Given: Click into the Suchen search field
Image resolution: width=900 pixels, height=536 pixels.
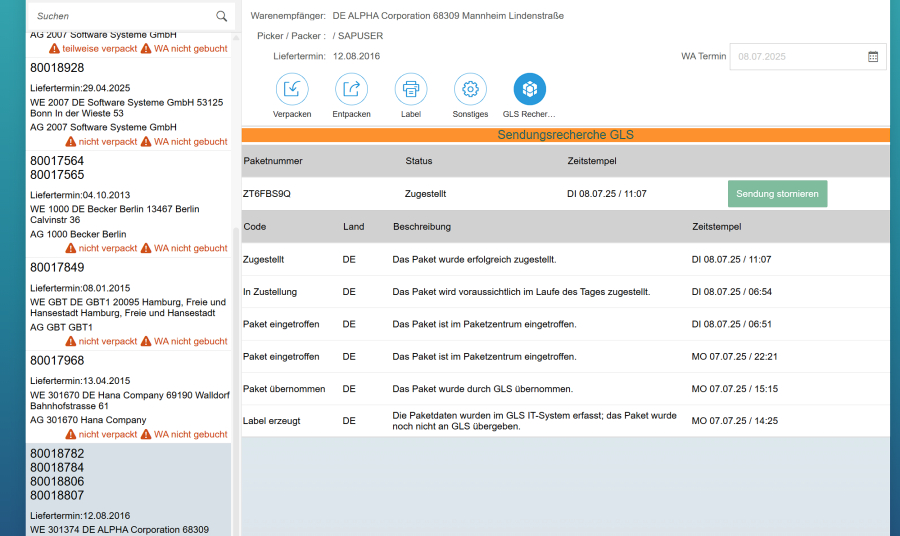Looking at the screenshot, I should (x=120, y=17).
